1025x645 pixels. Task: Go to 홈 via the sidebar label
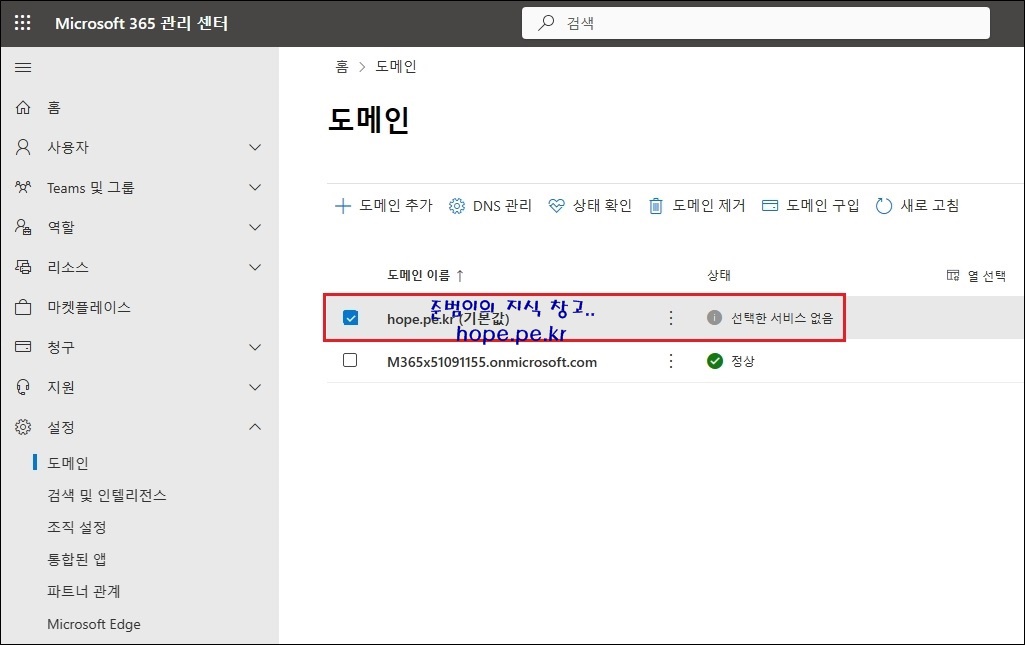click(x=54, y=107)
